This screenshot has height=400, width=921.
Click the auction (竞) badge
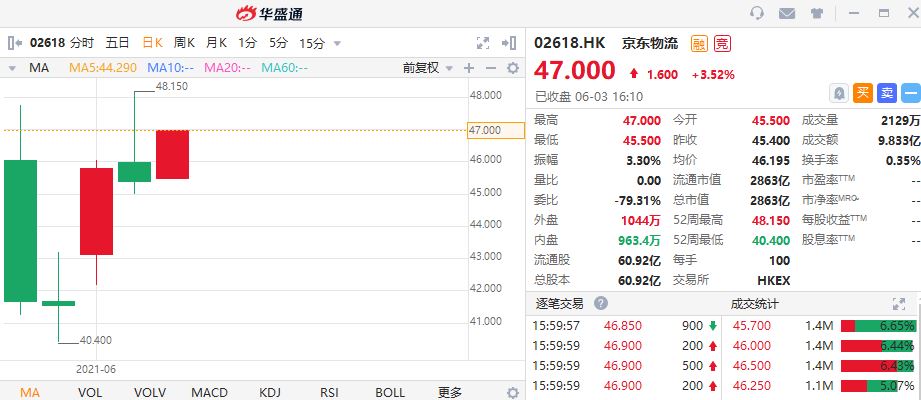point(722,43)
